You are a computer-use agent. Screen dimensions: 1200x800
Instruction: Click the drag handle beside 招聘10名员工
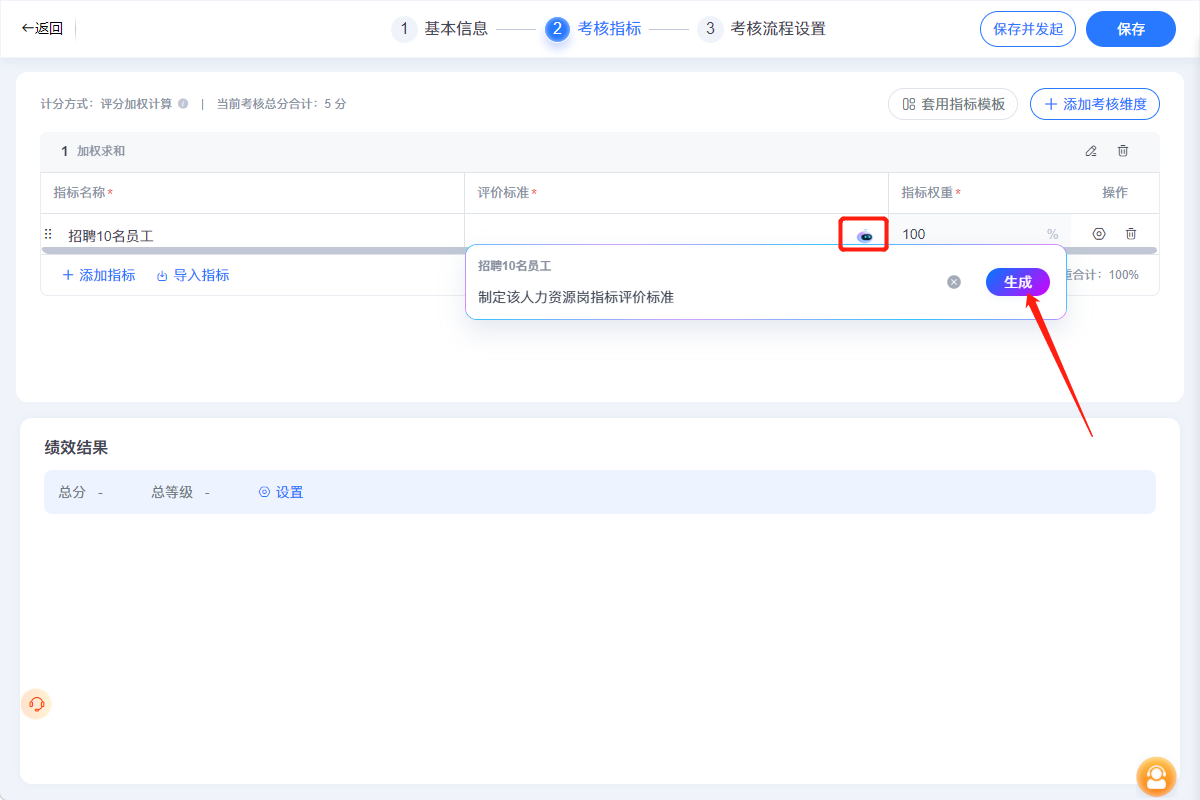tap(47, 233)
